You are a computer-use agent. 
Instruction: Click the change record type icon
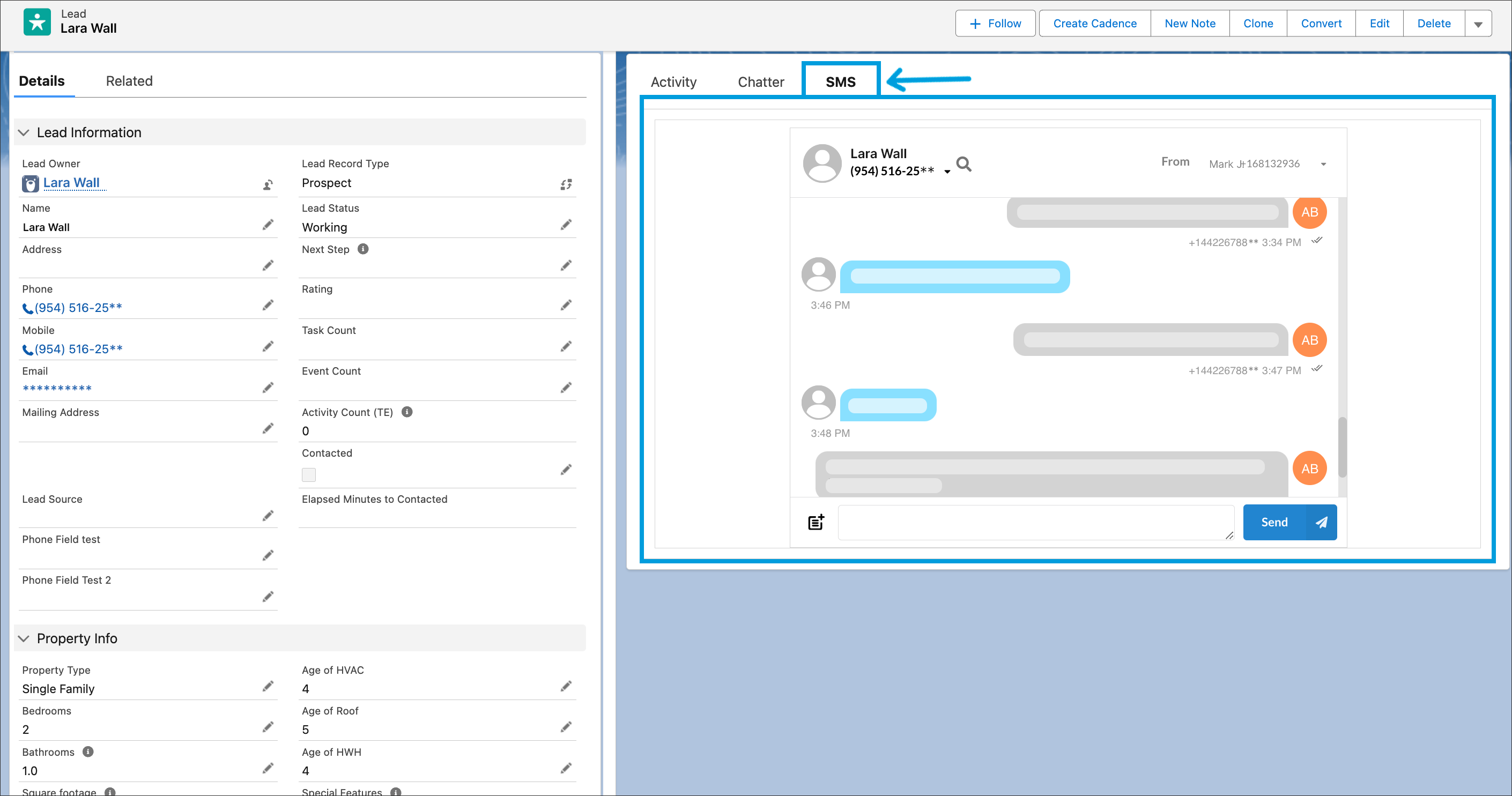(566, 185)
